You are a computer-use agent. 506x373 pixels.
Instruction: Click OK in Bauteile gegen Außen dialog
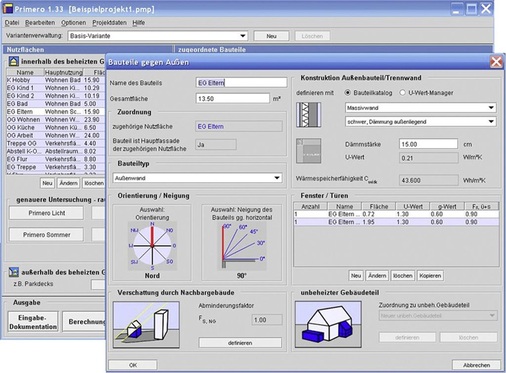(133, 365)
